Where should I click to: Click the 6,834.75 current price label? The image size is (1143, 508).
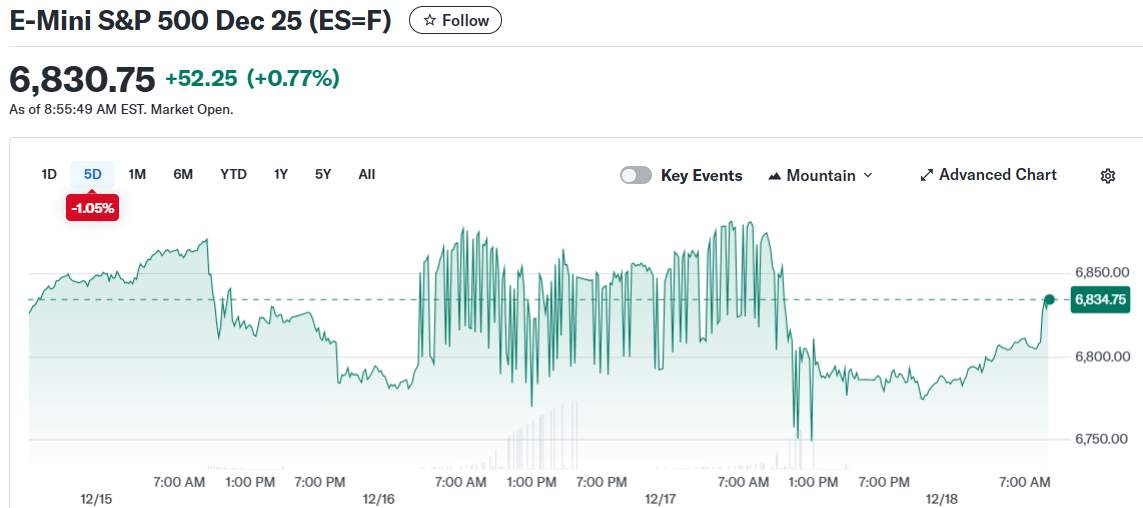coord(1100,299)
